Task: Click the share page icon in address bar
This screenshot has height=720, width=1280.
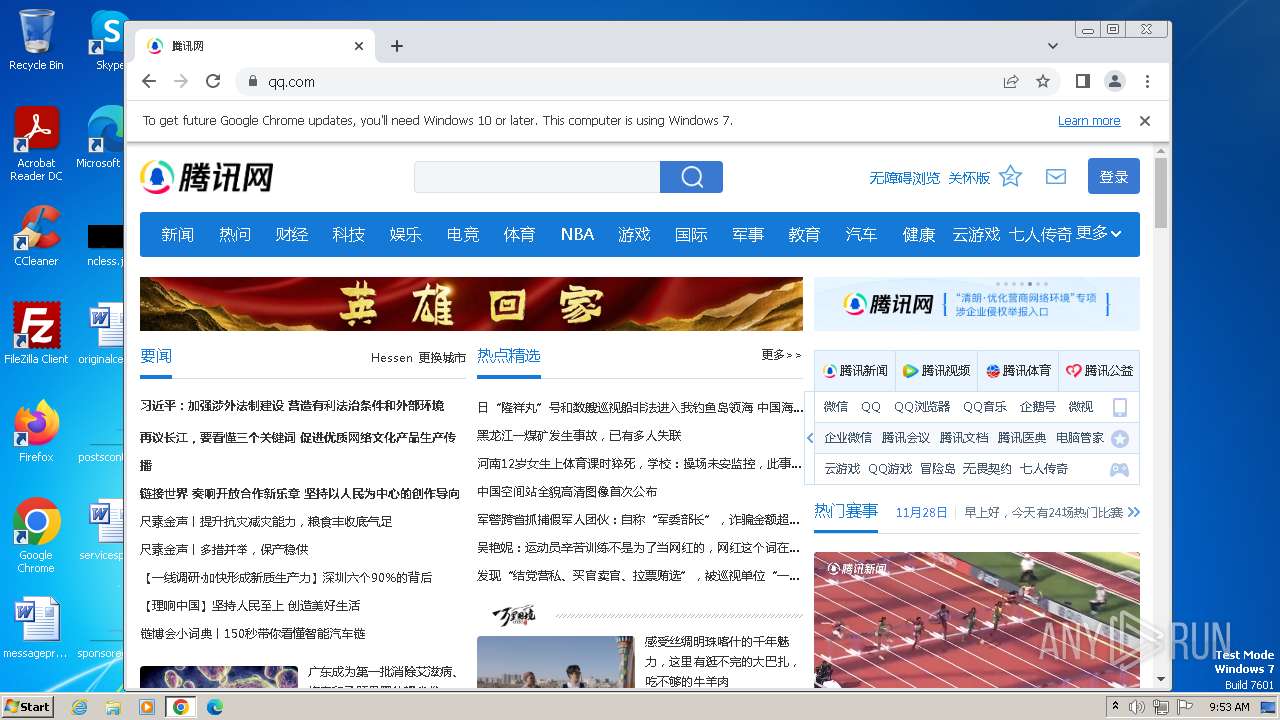Action: 1011,81
